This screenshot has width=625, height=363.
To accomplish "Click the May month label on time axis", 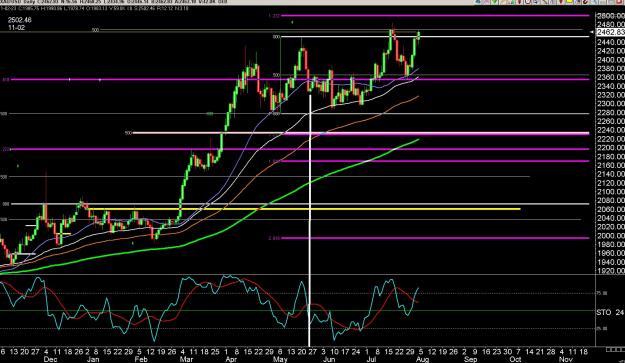I will (280, 359).
